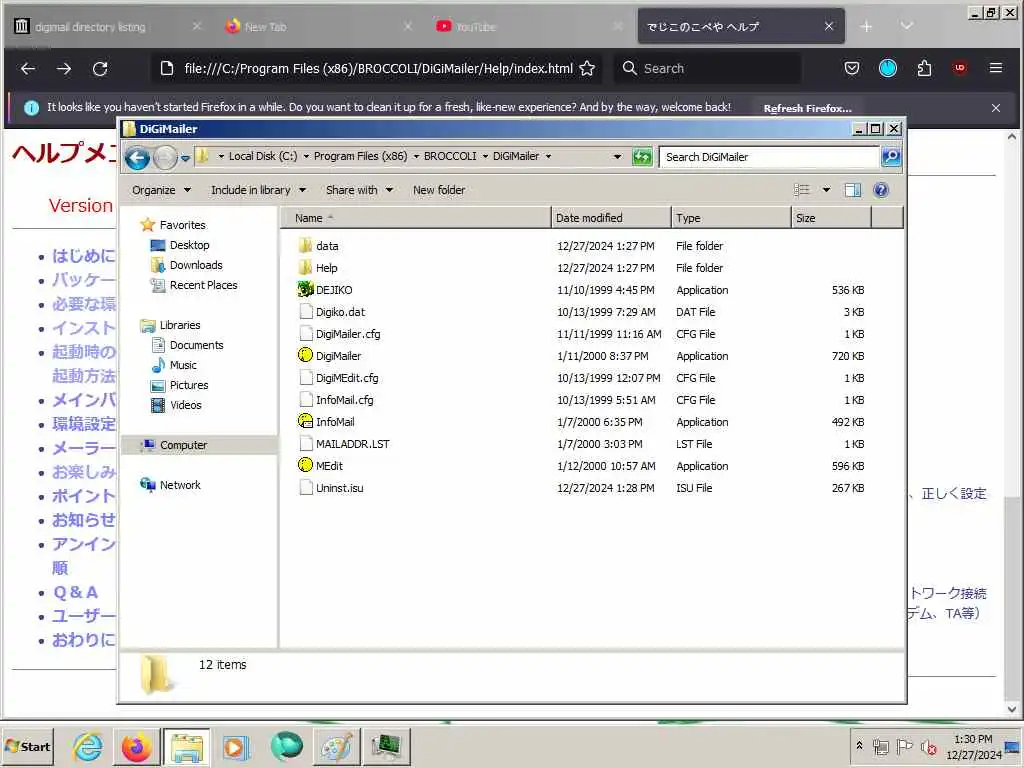Expand the BROCCOLI breadcrumb arrow
Viewport: 1024px width, 768px height.
(x=485, y=157)
